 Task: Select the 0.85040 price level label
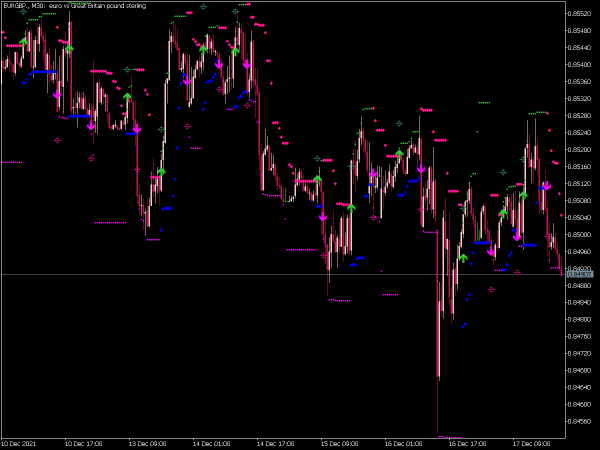[579, 217]
